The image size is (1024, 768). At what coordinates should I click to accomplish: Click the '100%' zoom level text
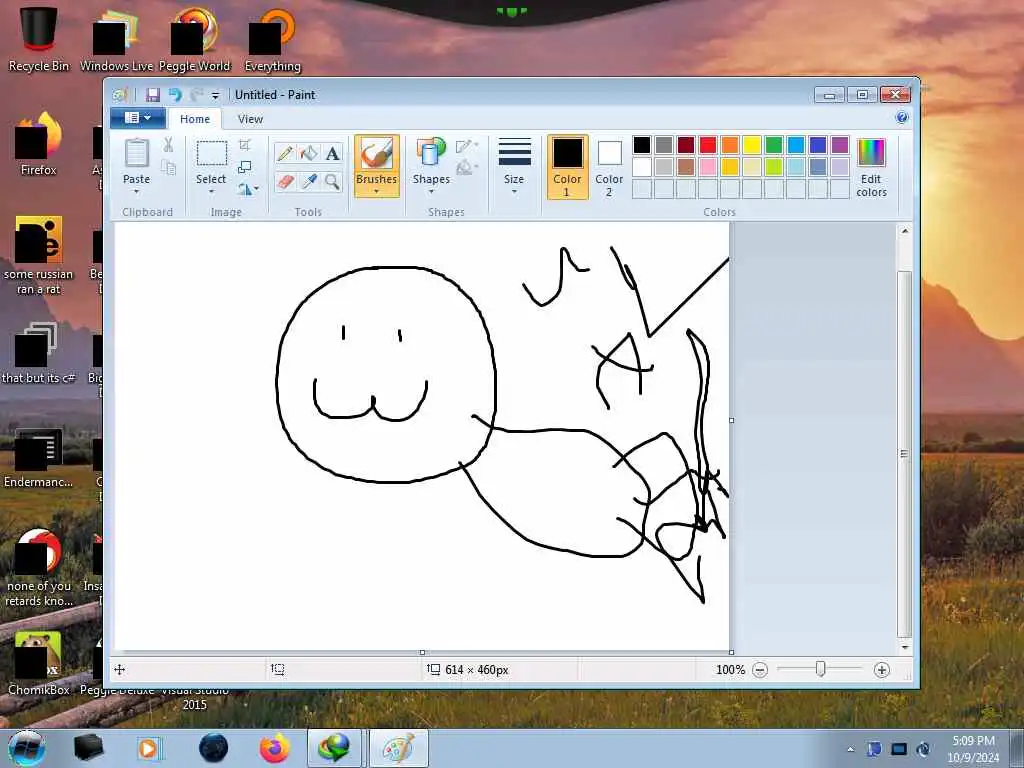730,670
